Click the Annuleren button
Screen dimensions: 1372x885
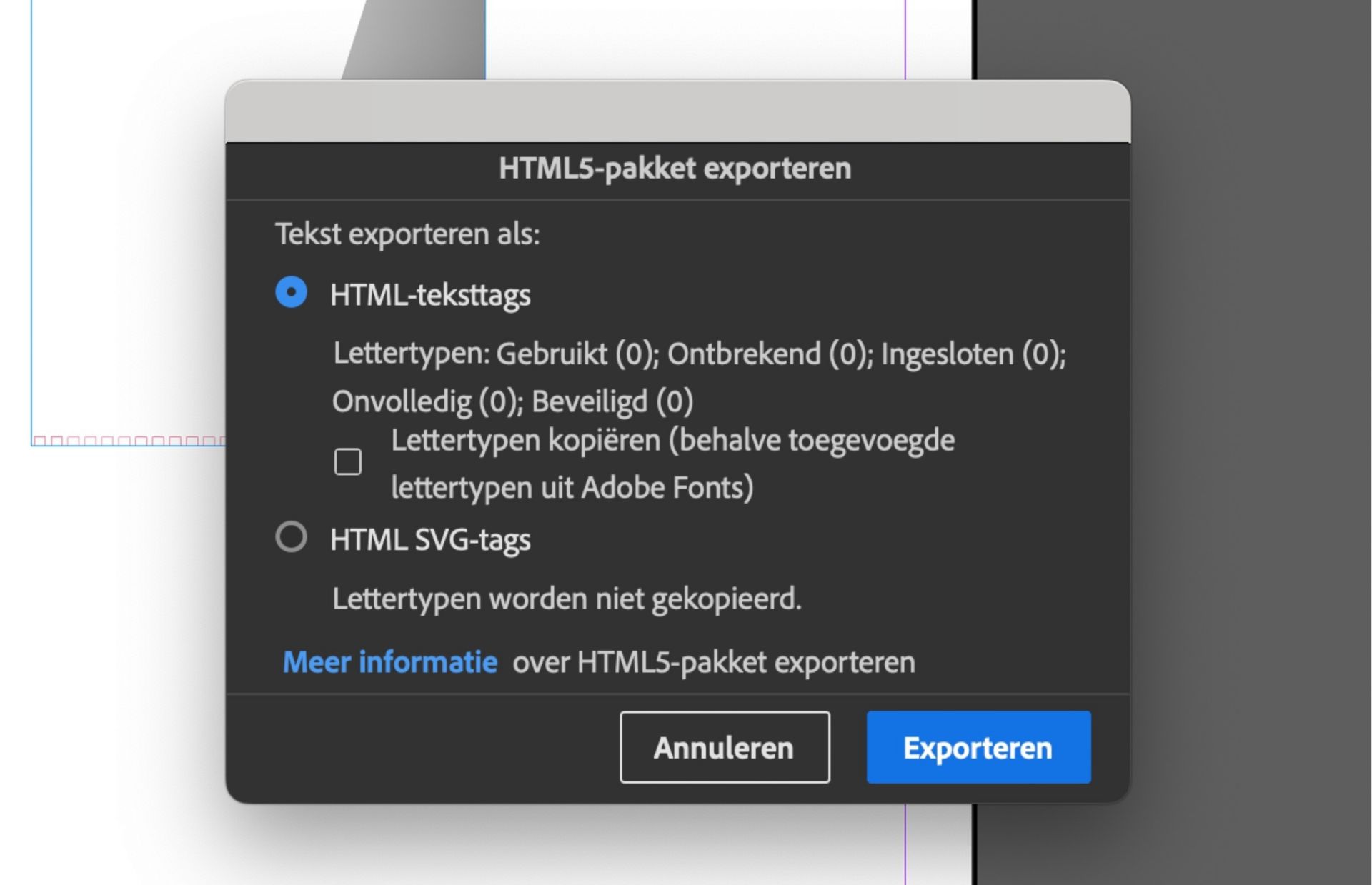click(724, 747)
